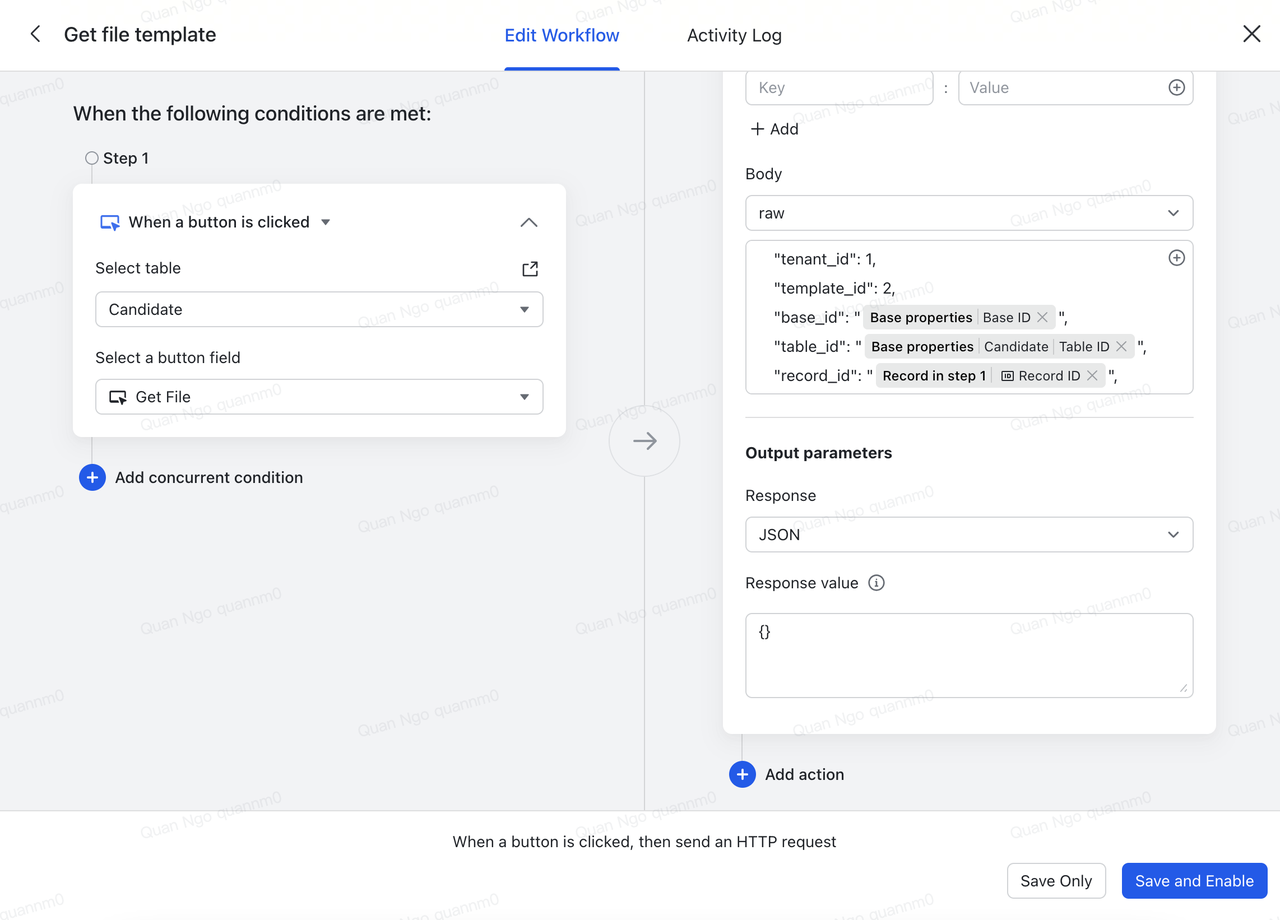1280x920 pixels.
Task: Remove the Table ID variable tag
Action: [x=1121, y=346]
